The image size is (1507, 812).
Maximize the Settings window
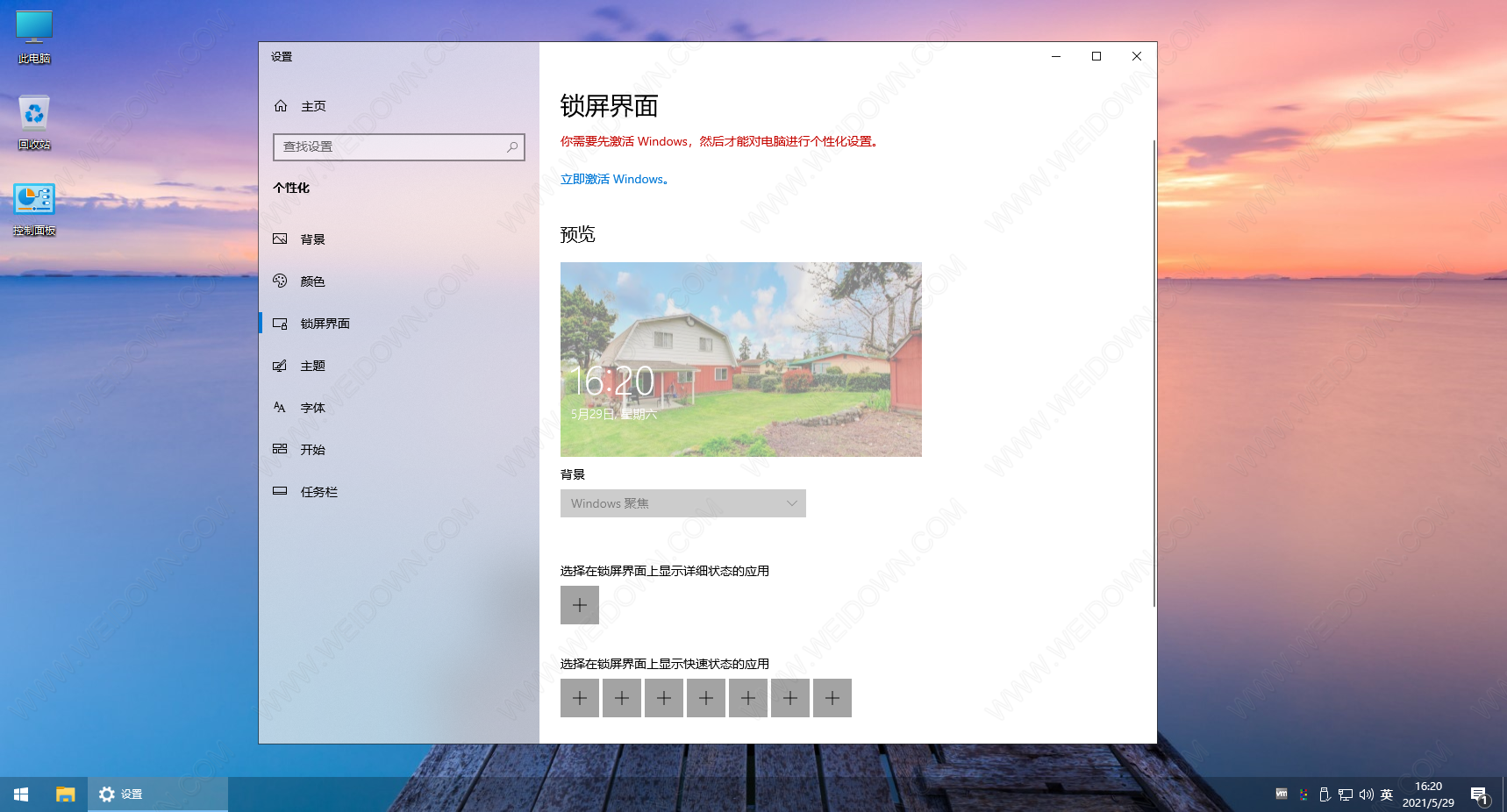pos(1096,56)
